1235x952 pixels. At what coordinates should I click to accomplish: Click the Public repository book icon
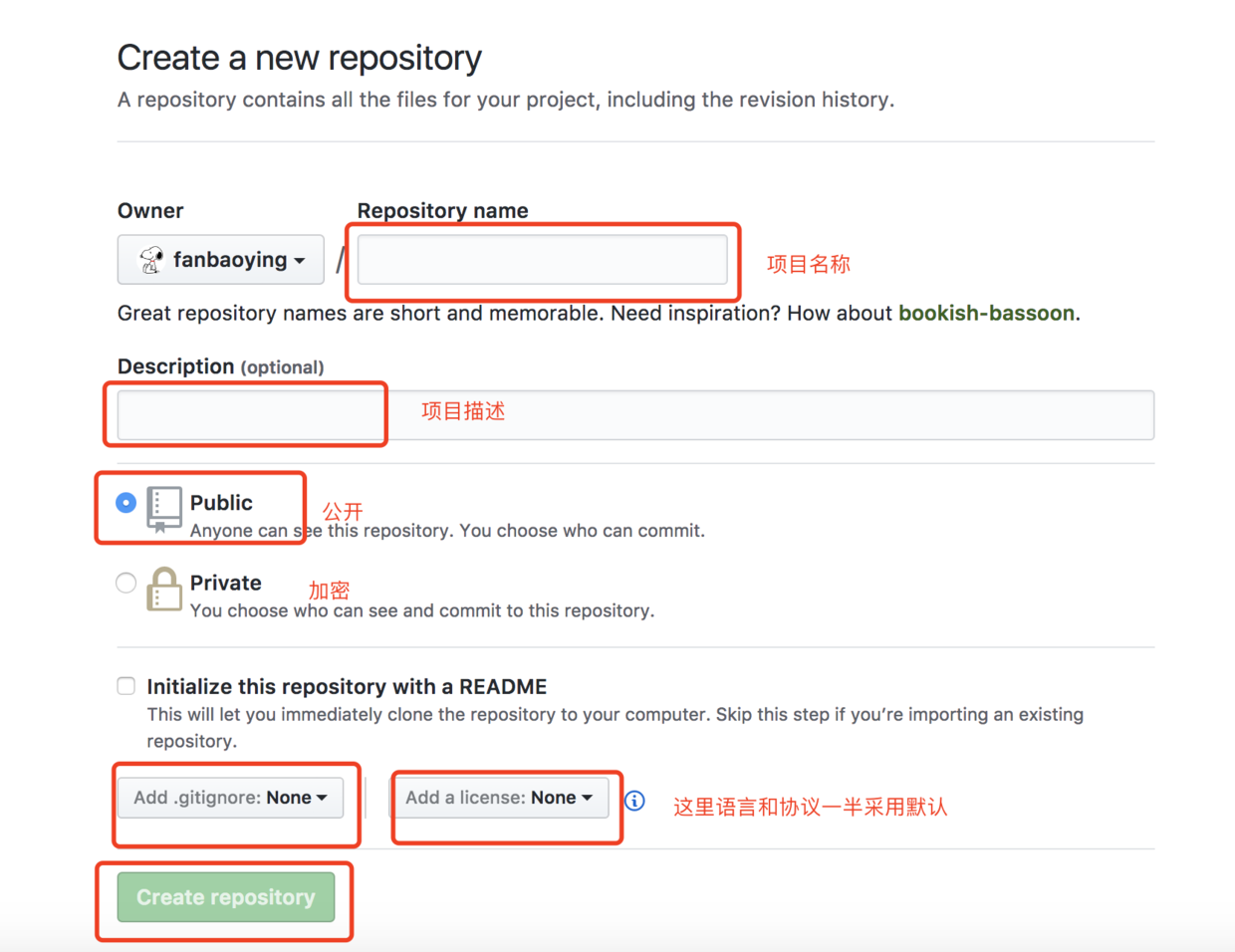[164, 509]
